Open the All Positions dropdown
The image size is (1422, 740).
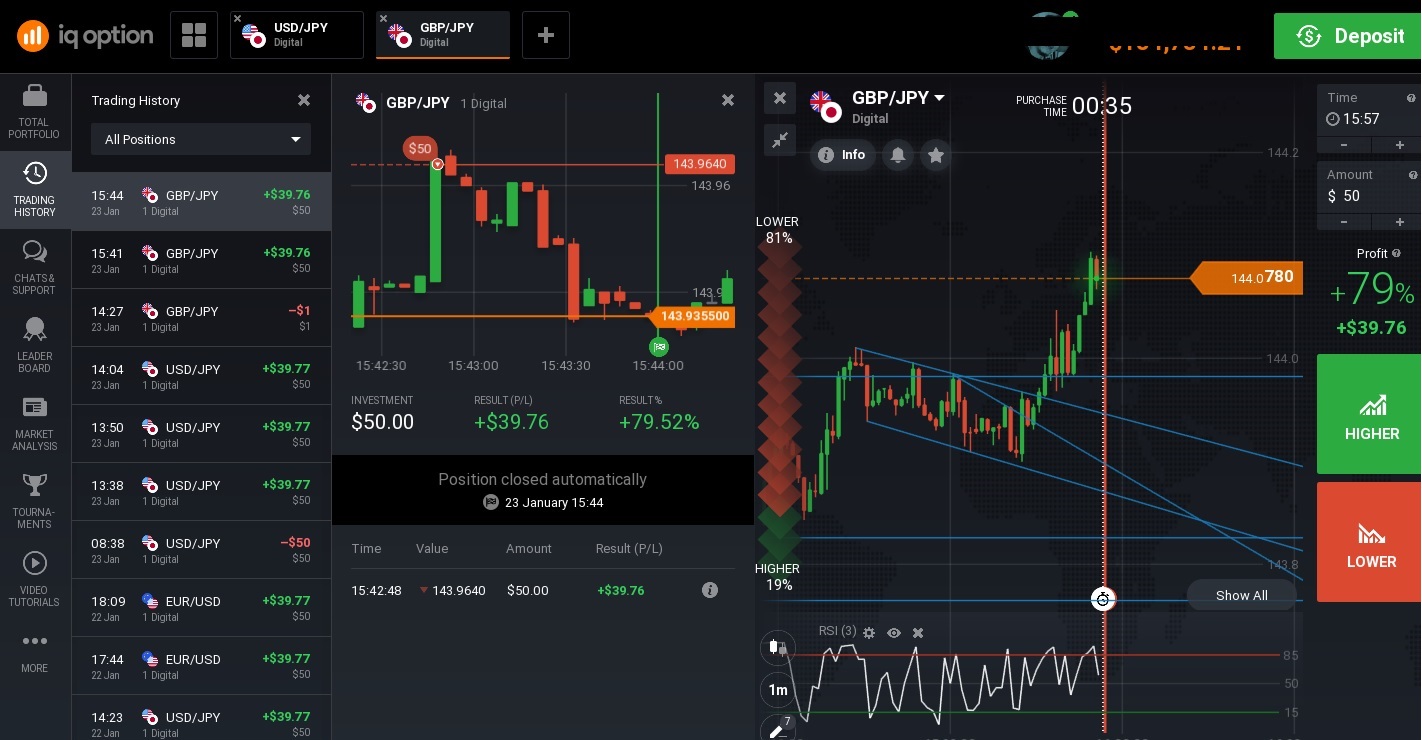click(201, 139)
